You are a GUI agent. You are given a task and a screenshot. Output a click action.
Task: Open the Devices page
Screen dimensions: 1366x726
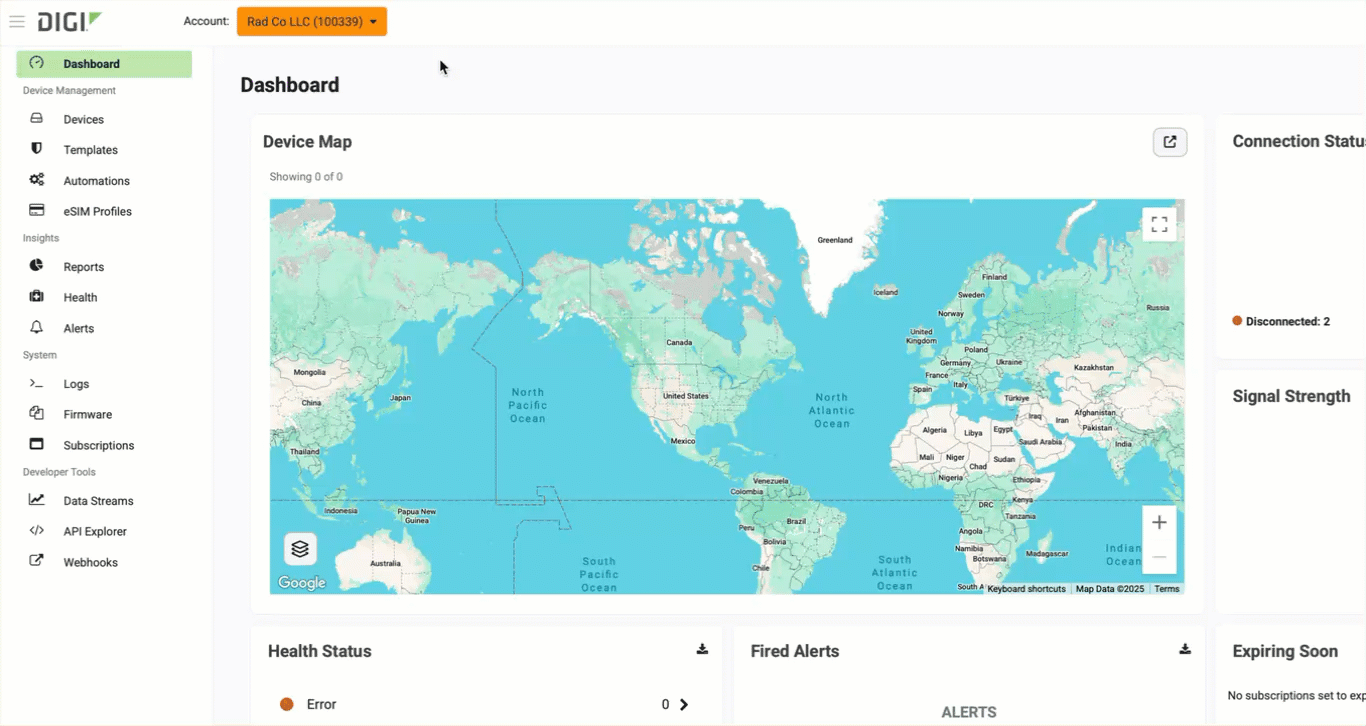pyautogui.click(x=83, y=119)
